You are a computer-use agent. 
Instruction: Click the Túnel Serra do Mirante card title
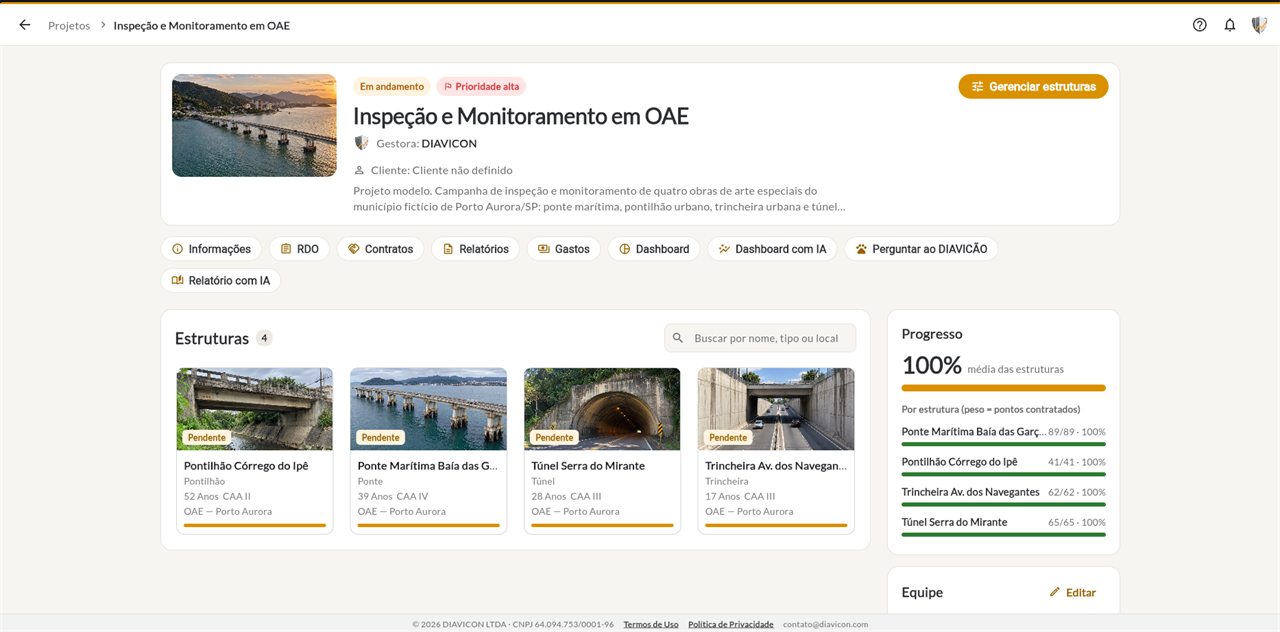tap(588, 466)
